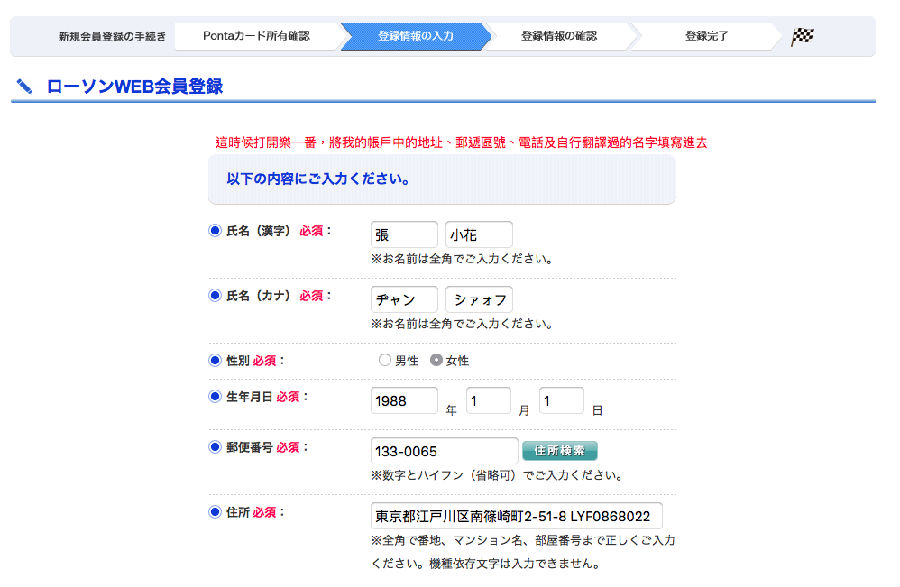
Task: Open the 登録情報の入力 step tab
Action: [x=416, y=36]
